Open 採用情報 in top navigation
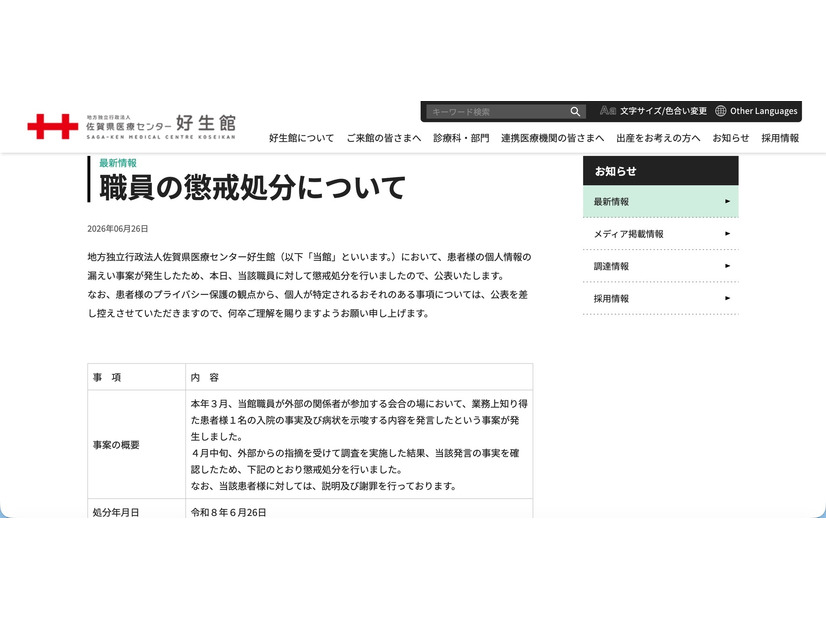The image size is (826, 620). coord(780,138)
